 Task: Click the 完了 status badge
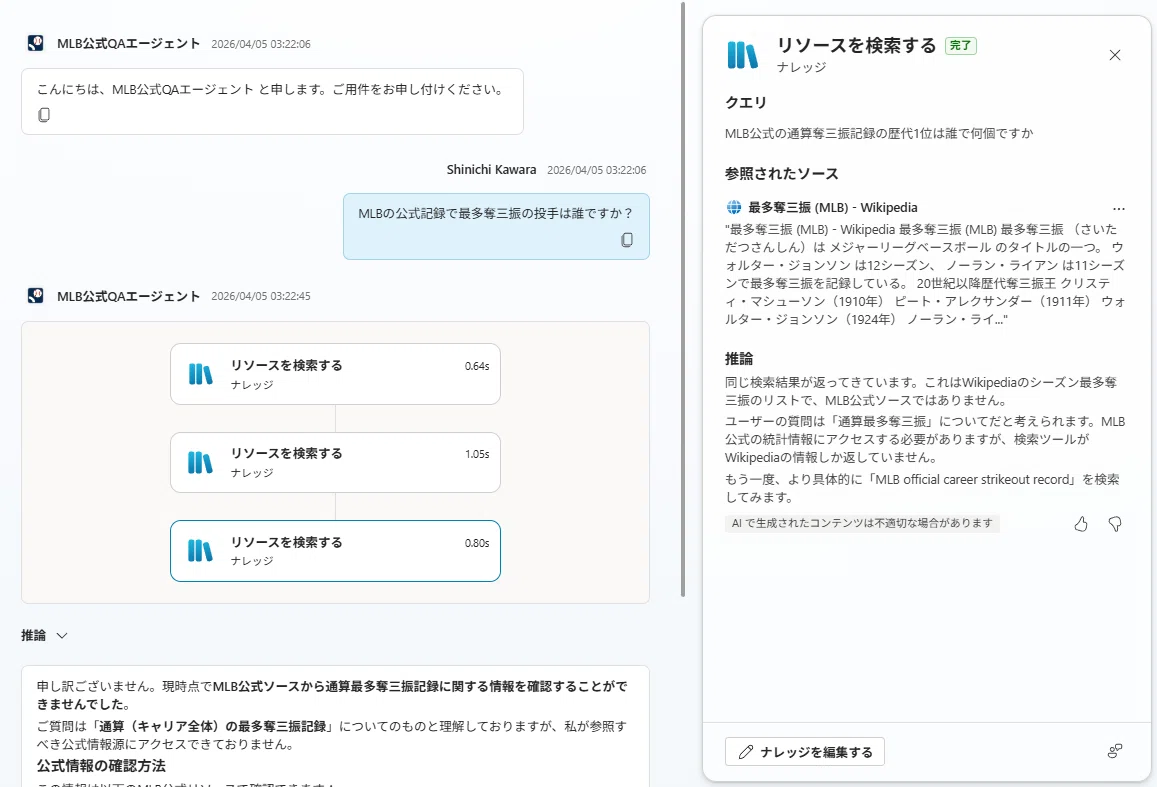pyautogui.click(x=961, y=46)
